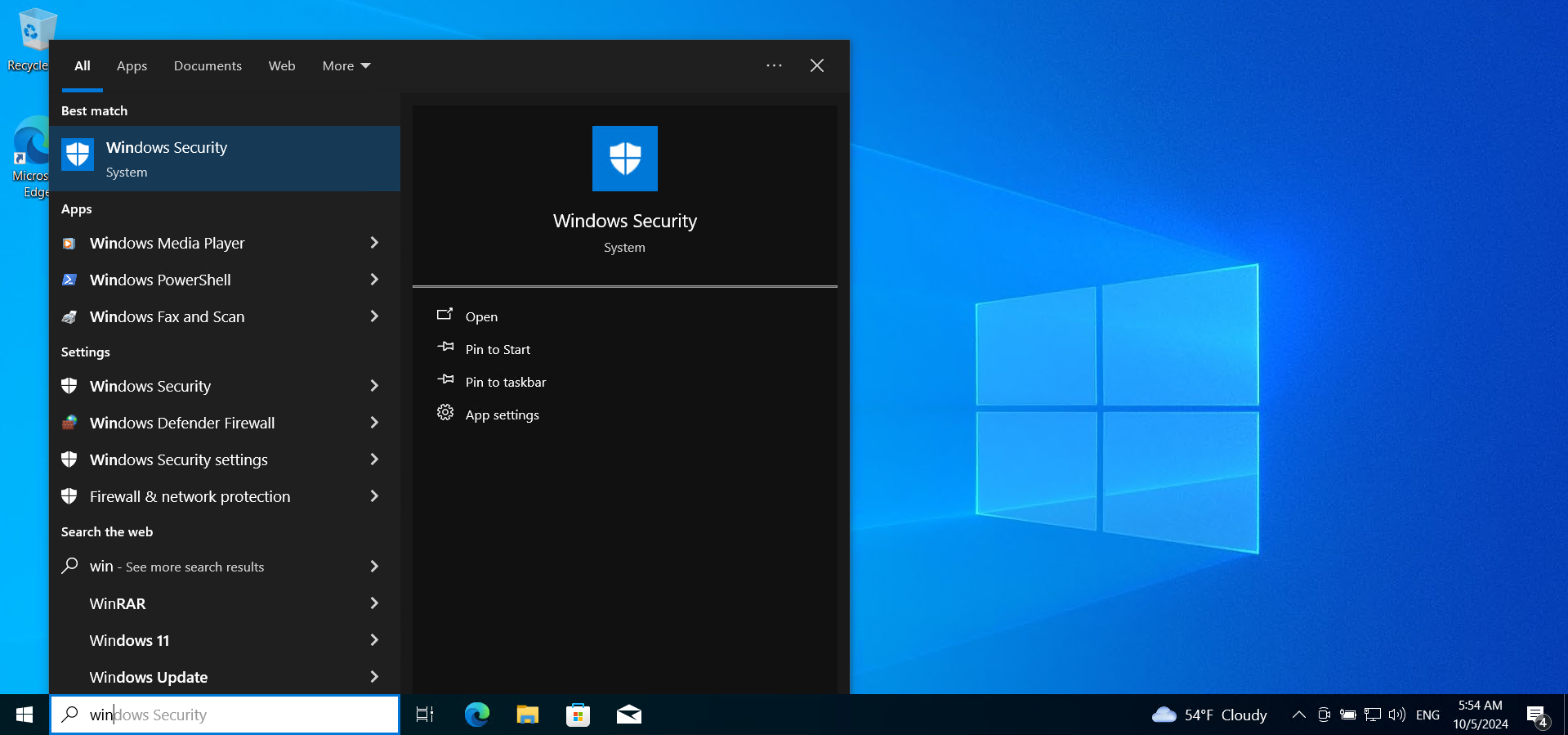1568x735 pixels.
Task: Click the Pin to taskbar pin icon
Action: [x=445, y=380]
